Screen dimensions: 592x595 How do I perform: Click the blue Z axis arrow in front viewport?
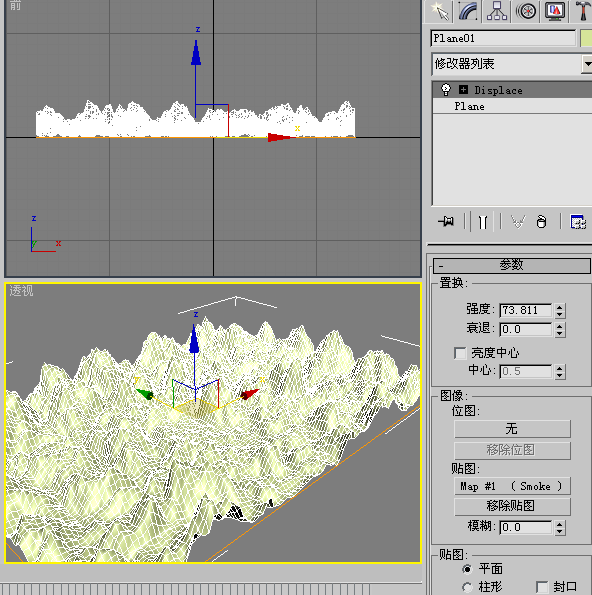pos(196,53)
